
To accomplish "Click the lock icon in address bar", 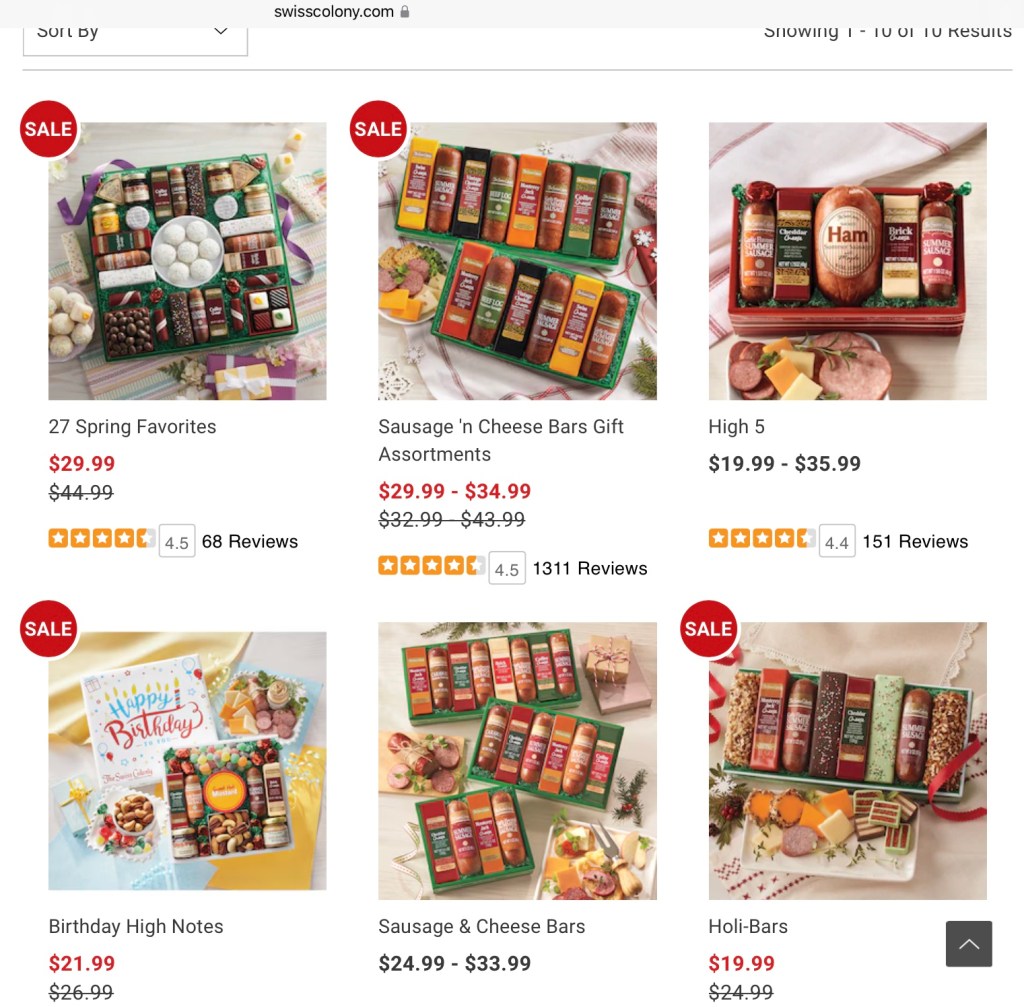I will point(405,11).
